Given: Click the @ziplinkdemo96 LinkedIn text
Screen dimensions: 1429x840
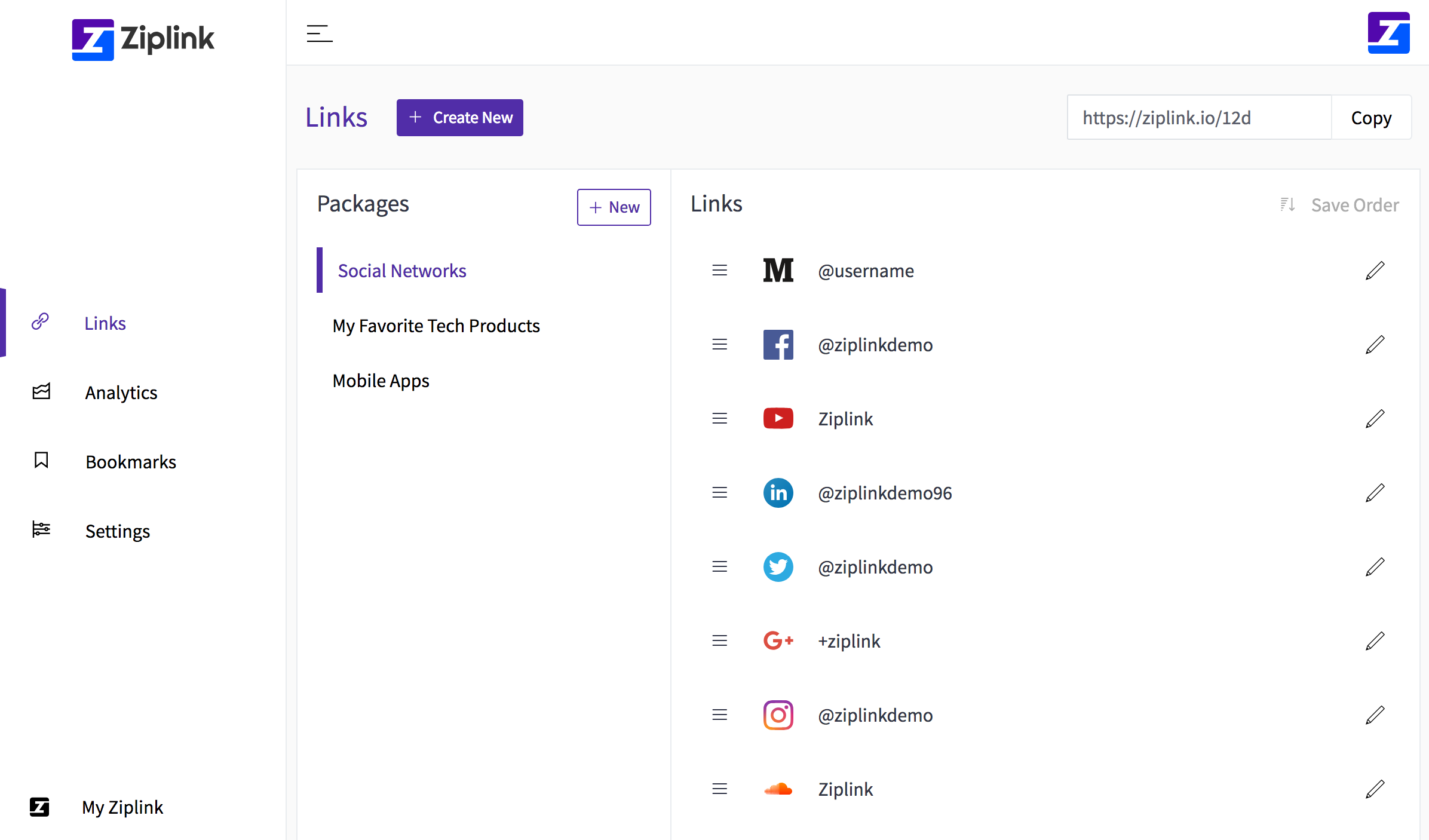Looking at the screenshot, I should point(885,493).
